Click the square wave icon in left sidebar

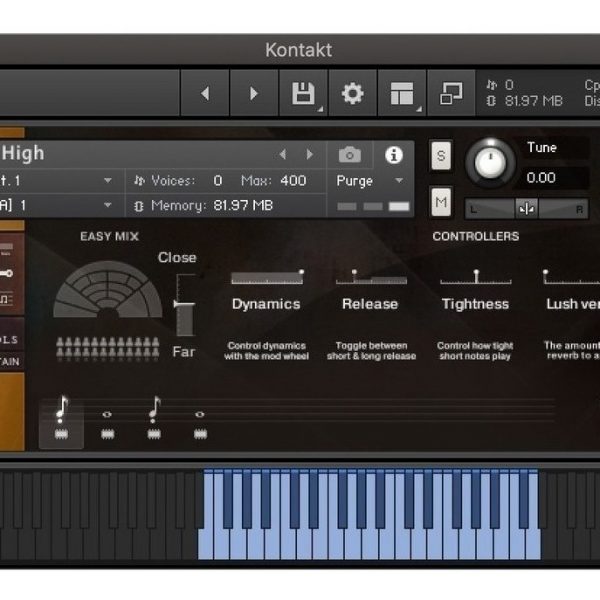coord(6,298)
